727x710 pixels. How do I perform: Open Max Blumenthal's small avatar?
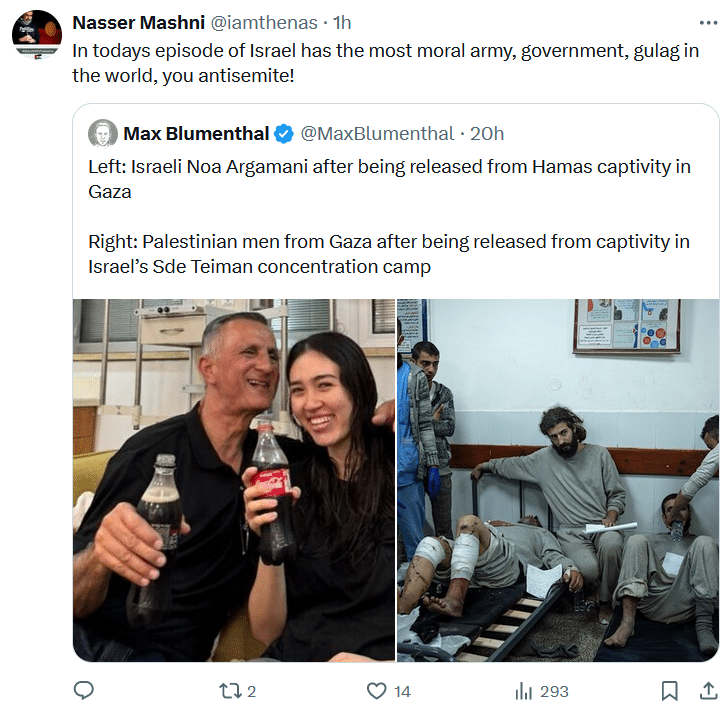pos(103,134)
